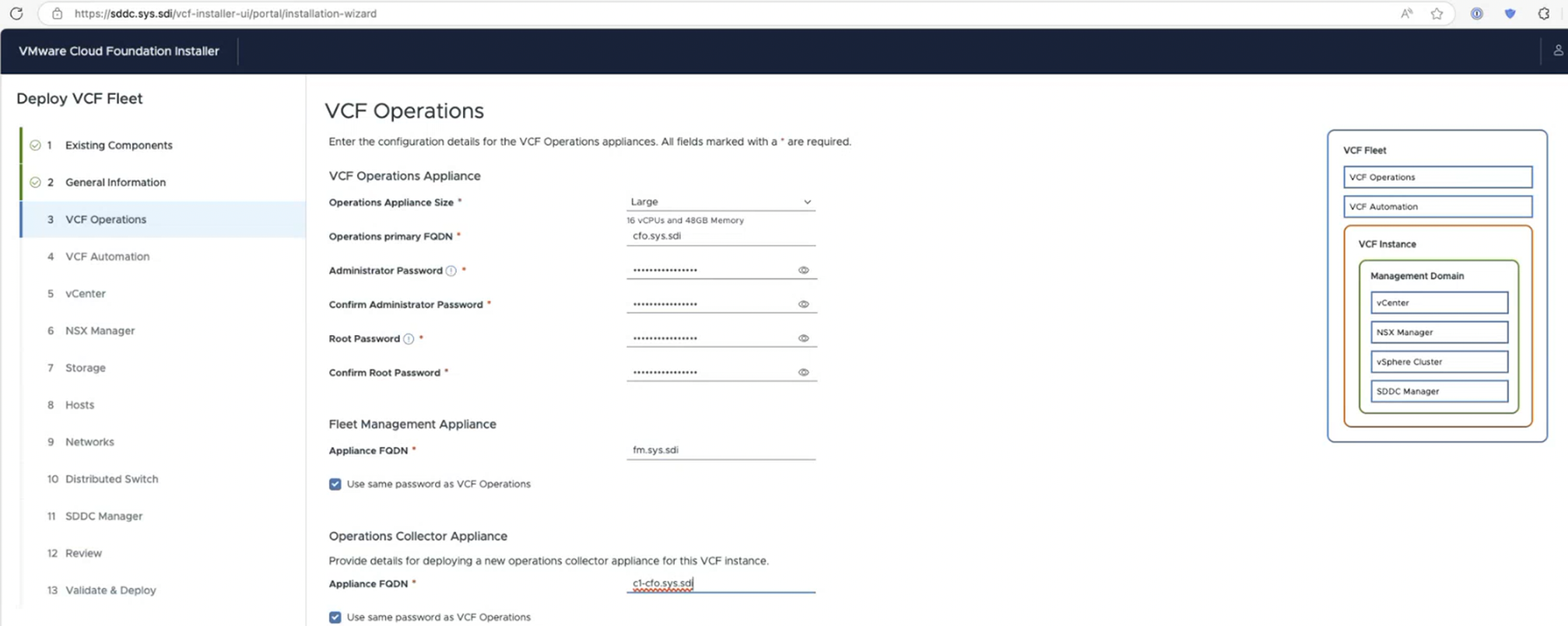Viewport: 1568px width, 626px height.
Task: Reveal the Root Password
Action: [804, 338]
